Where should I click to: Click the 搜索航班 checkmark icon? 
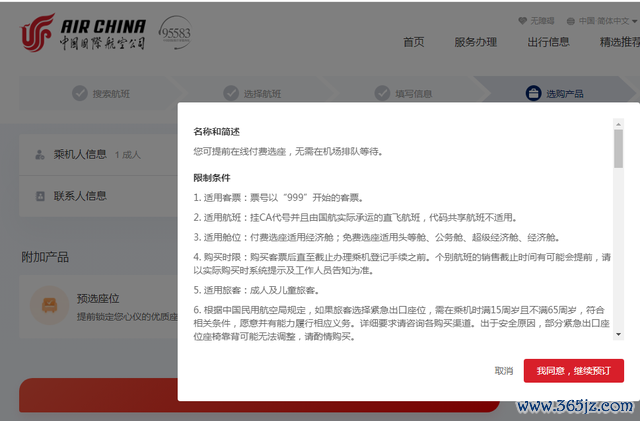coord(80,93)
